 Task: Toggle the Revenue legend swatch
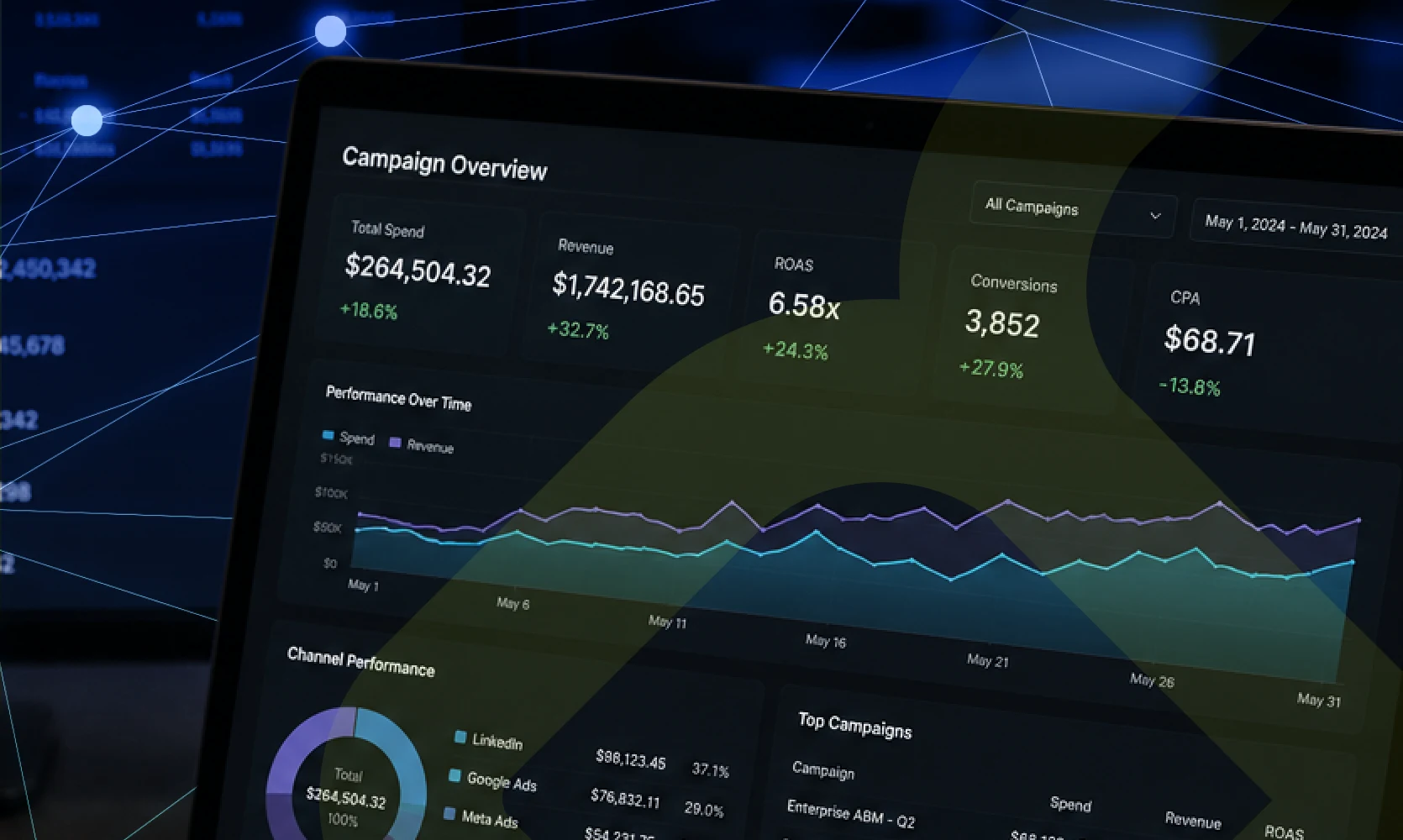click(x=395, y=442)
